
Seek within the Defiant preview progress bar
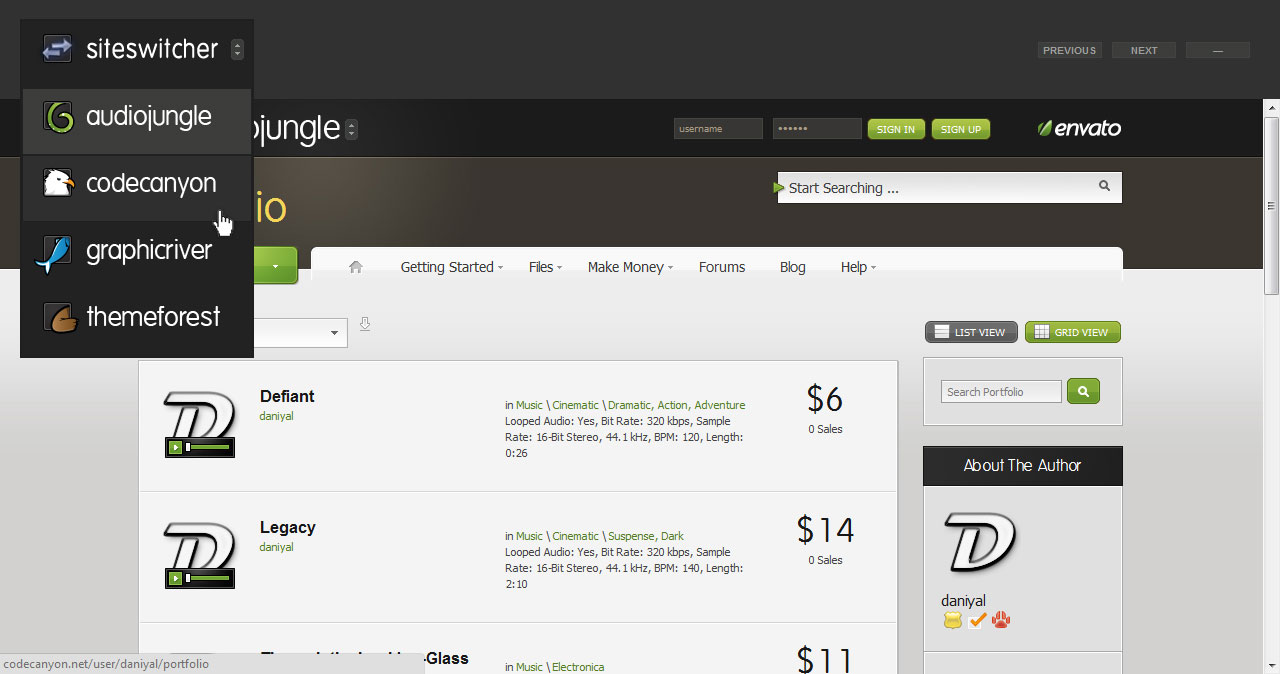coord(207,447)
